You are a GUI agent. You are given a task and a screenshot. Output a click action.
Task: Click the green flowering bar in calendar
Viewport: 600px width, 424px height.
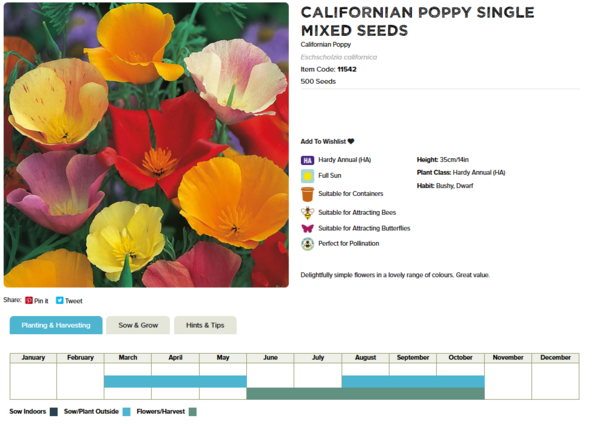tap(365, 394)
